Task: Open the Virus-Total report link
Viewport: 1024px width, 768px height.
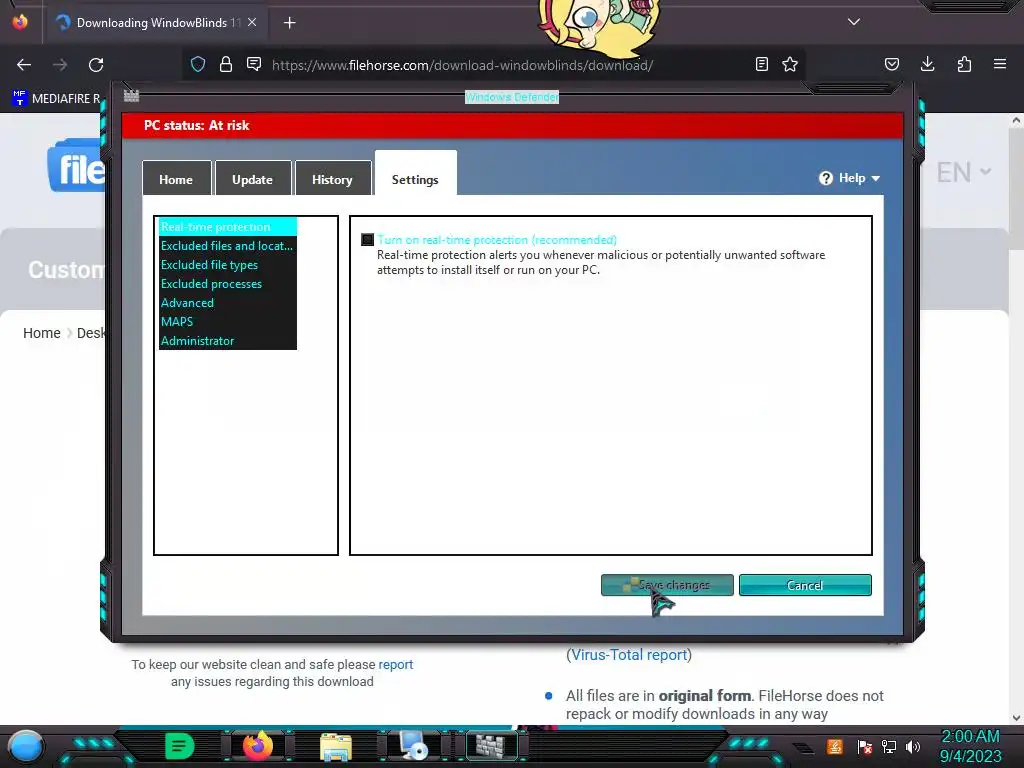Action: [x=630, y=655]
